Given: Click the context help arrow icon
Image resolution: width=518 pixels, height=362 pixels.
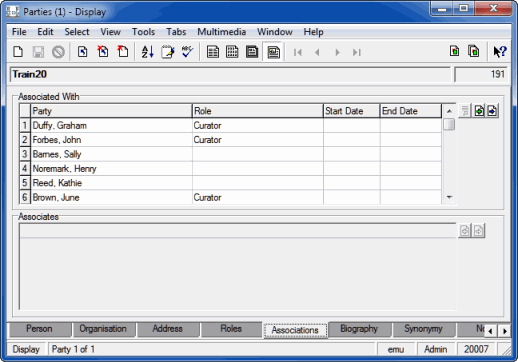Looking at the screenshot, I should click(x=500, y=52).
